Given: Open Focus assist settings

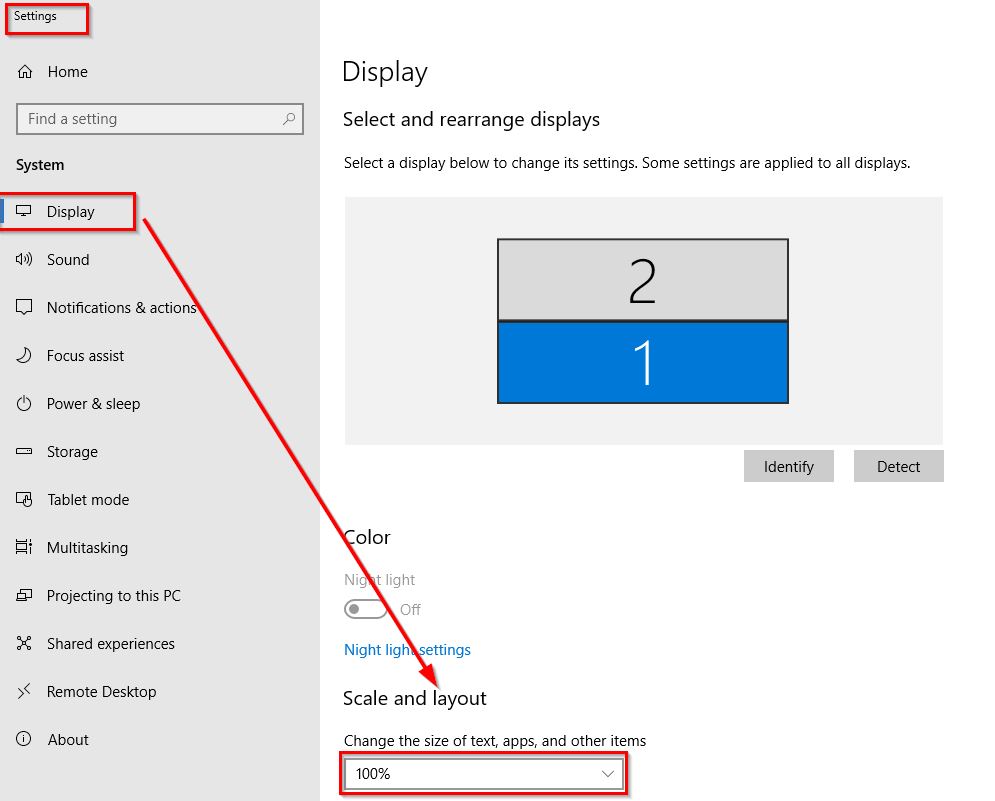Looking at the screenshot, I should [x=86, y=355].
